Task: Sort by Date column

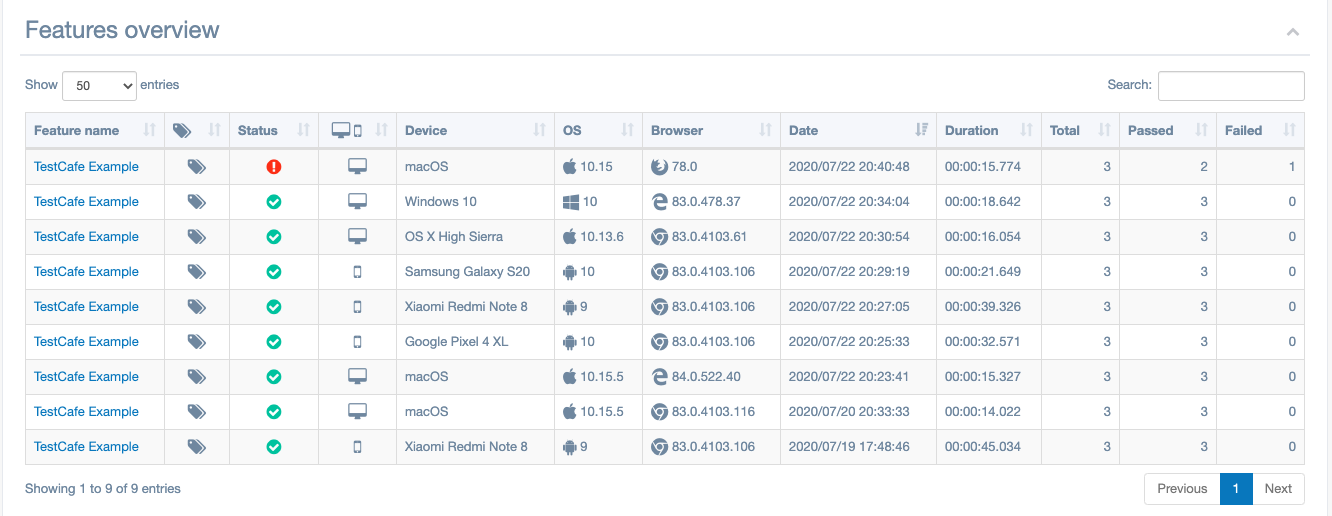Action: click(x=859, y=130)
